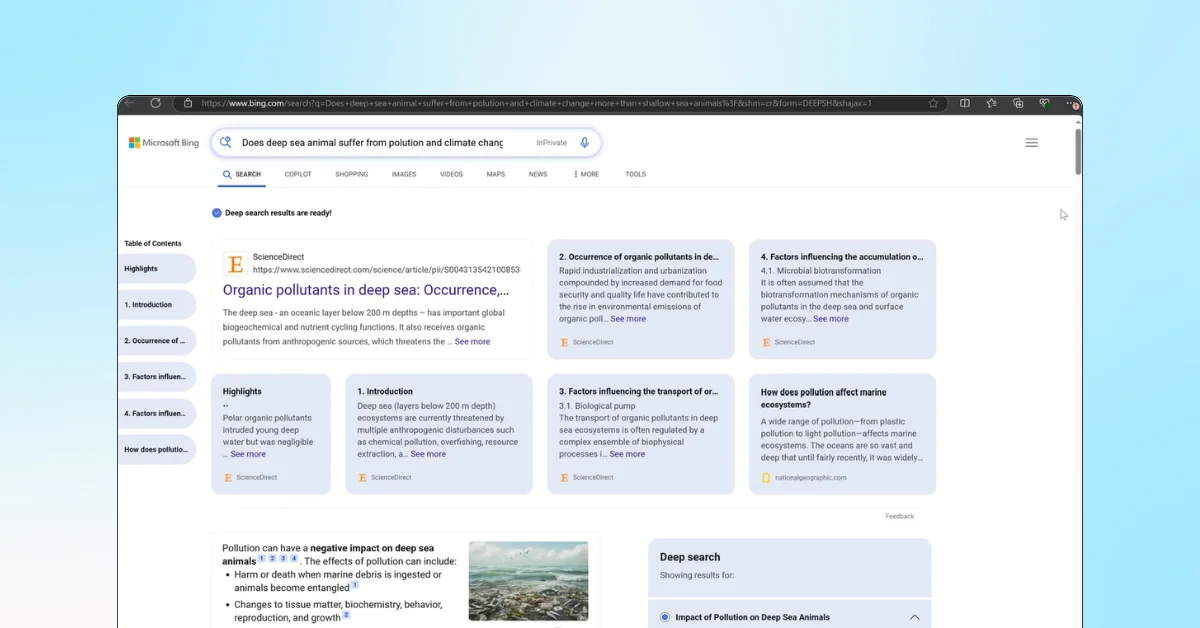Viewport: 1200px width, 628px height.
Task: Click See more in Introduction card
Action: 428,454
